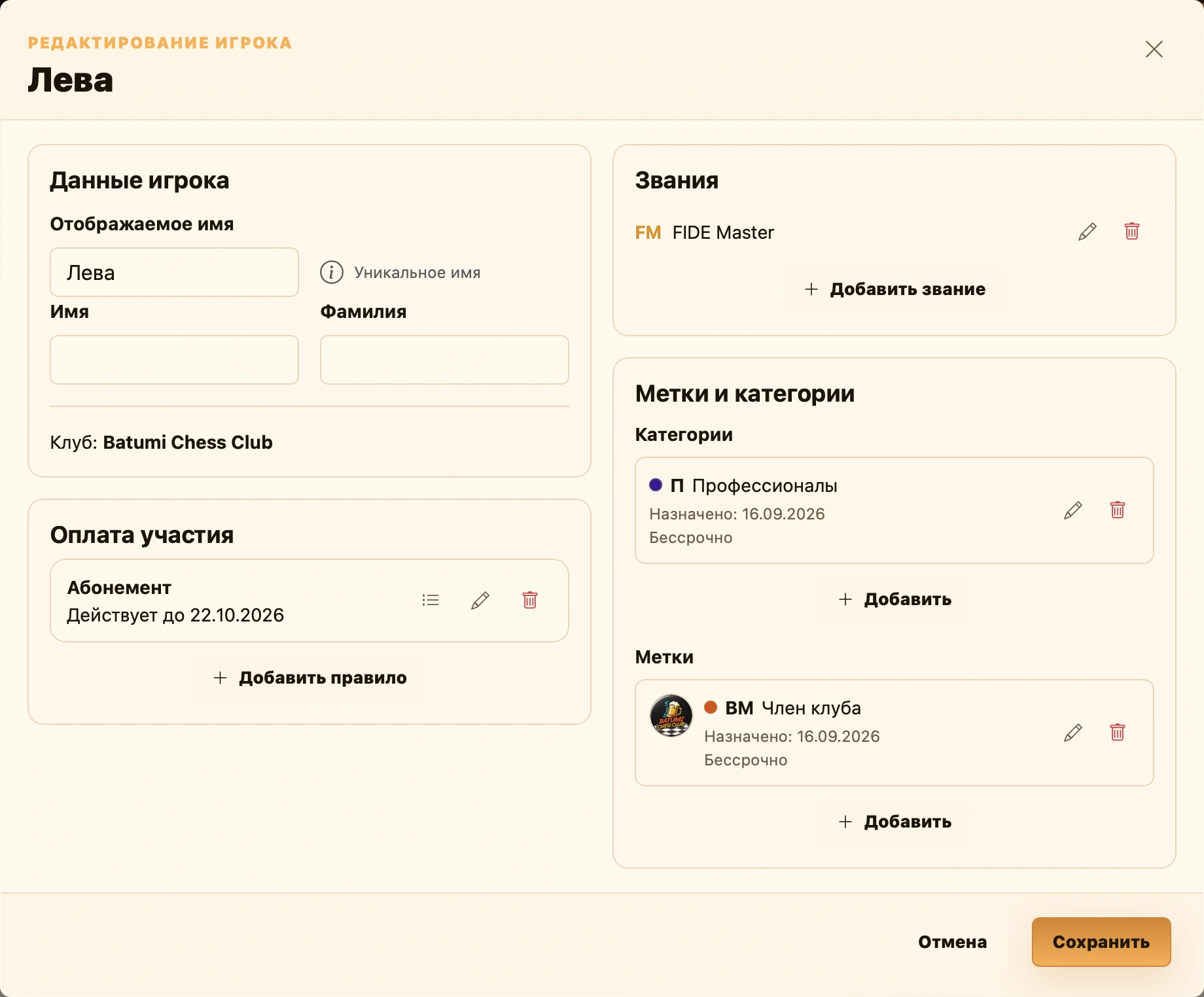The image size is (1204, 997).
Task: Click the Batumi Chess Club logo thumbnail
Action: [671, 716]
